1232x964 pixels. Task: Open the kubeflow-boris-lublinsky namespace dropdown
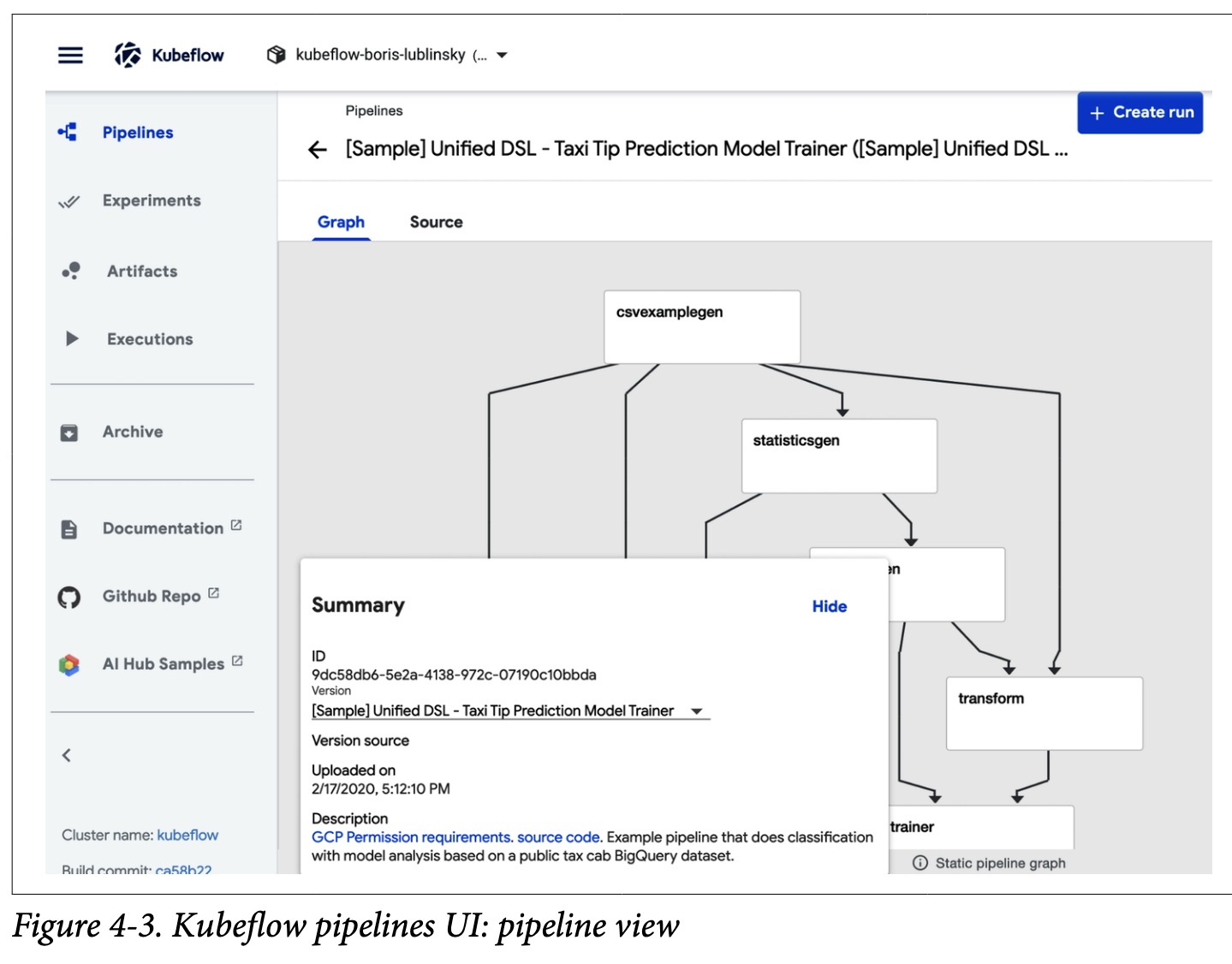(x=502, y=56)
